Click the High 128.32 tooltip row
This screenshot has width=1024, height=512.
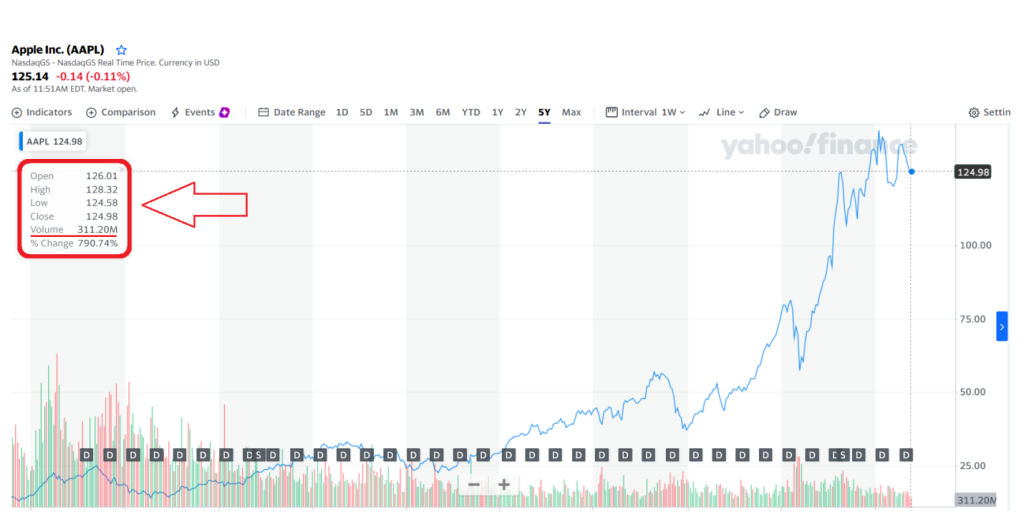coord(74,189)
